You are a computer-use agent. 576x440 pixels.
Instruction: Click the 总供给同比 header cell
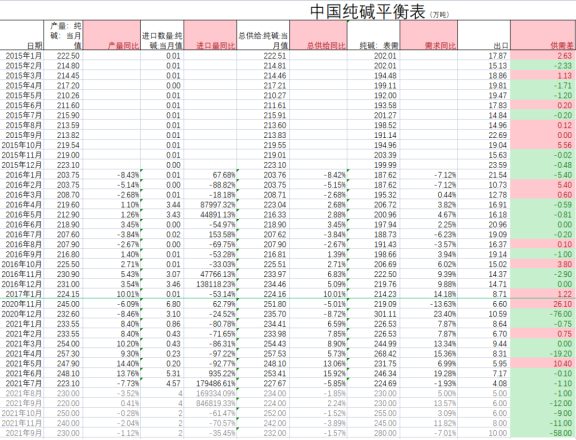click(x=318, y=35)
